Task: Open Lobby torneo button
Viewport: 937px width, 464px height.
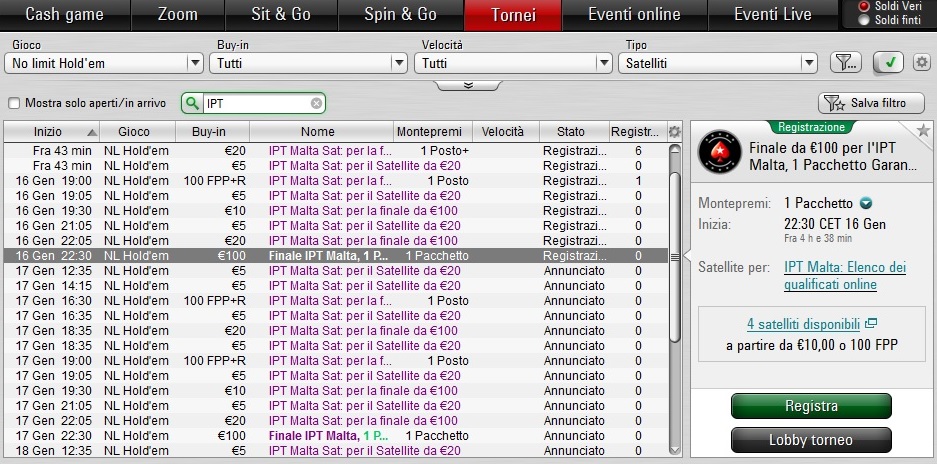Action: tap(811, 441)
